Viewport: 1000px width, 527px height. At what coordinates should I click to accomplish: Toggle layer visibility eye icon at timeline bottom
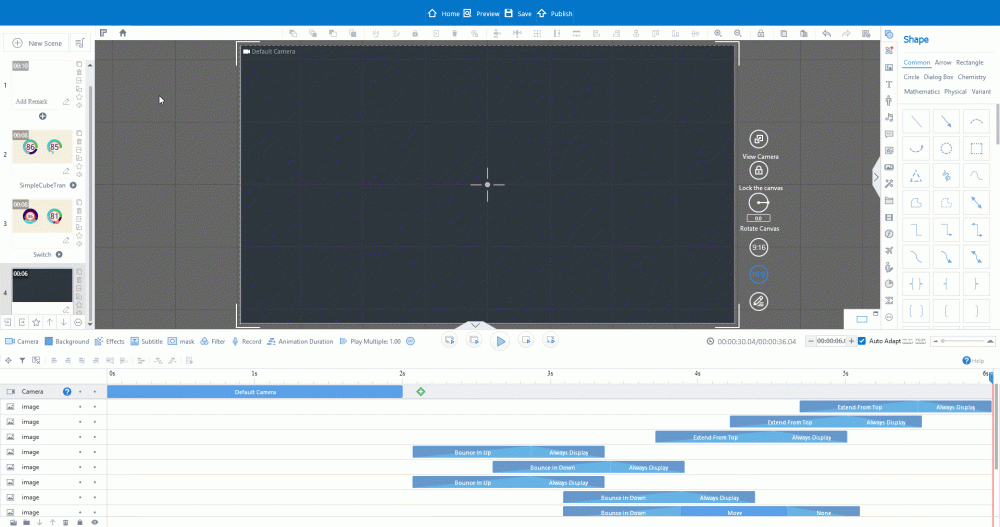95,522
